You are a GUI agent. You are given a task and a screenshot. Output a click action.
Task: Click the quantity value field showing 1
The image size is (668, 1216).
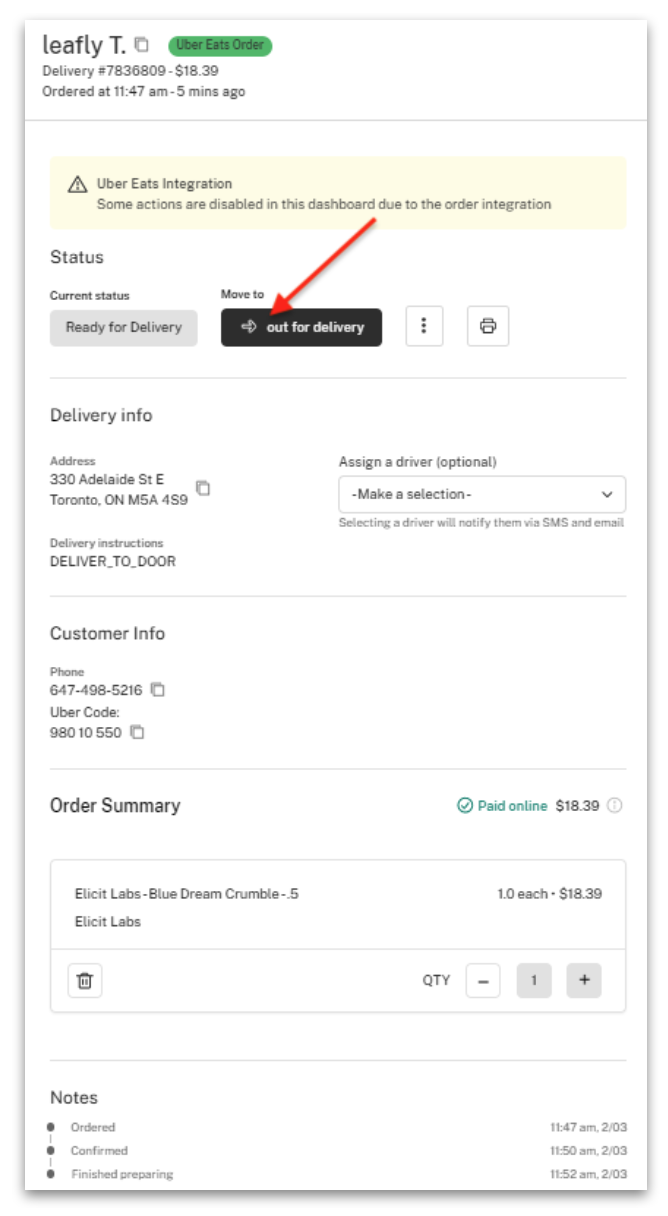(534, 980)
